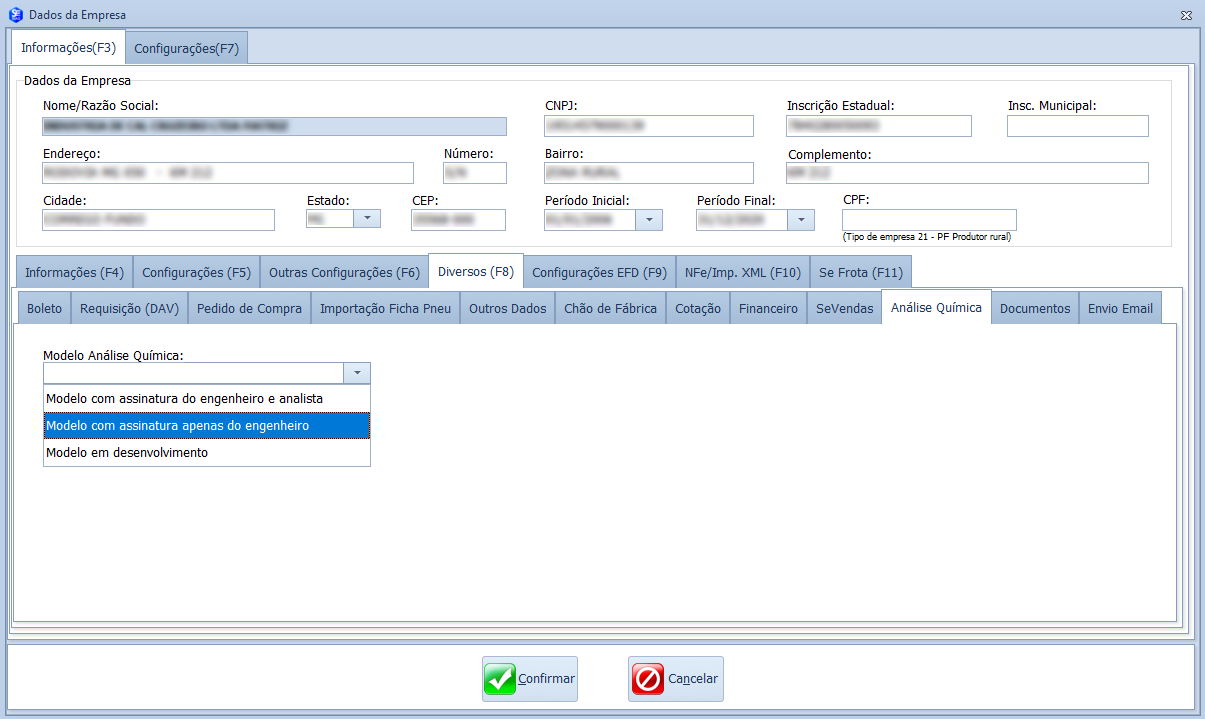Switch to the Configurações(F7) top tab

click(187, 48)
